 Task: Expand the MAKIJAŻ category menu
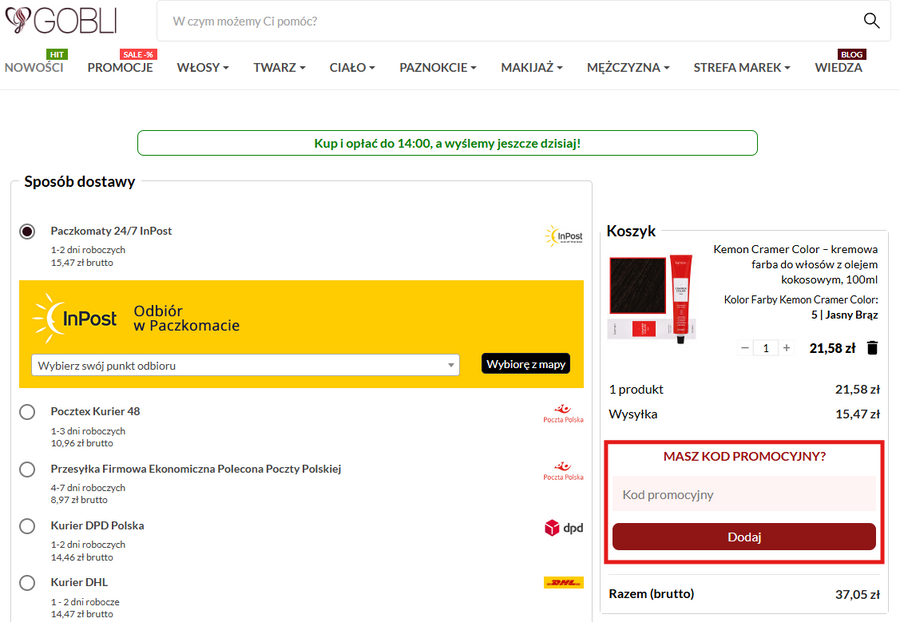(x=531, y=68)
